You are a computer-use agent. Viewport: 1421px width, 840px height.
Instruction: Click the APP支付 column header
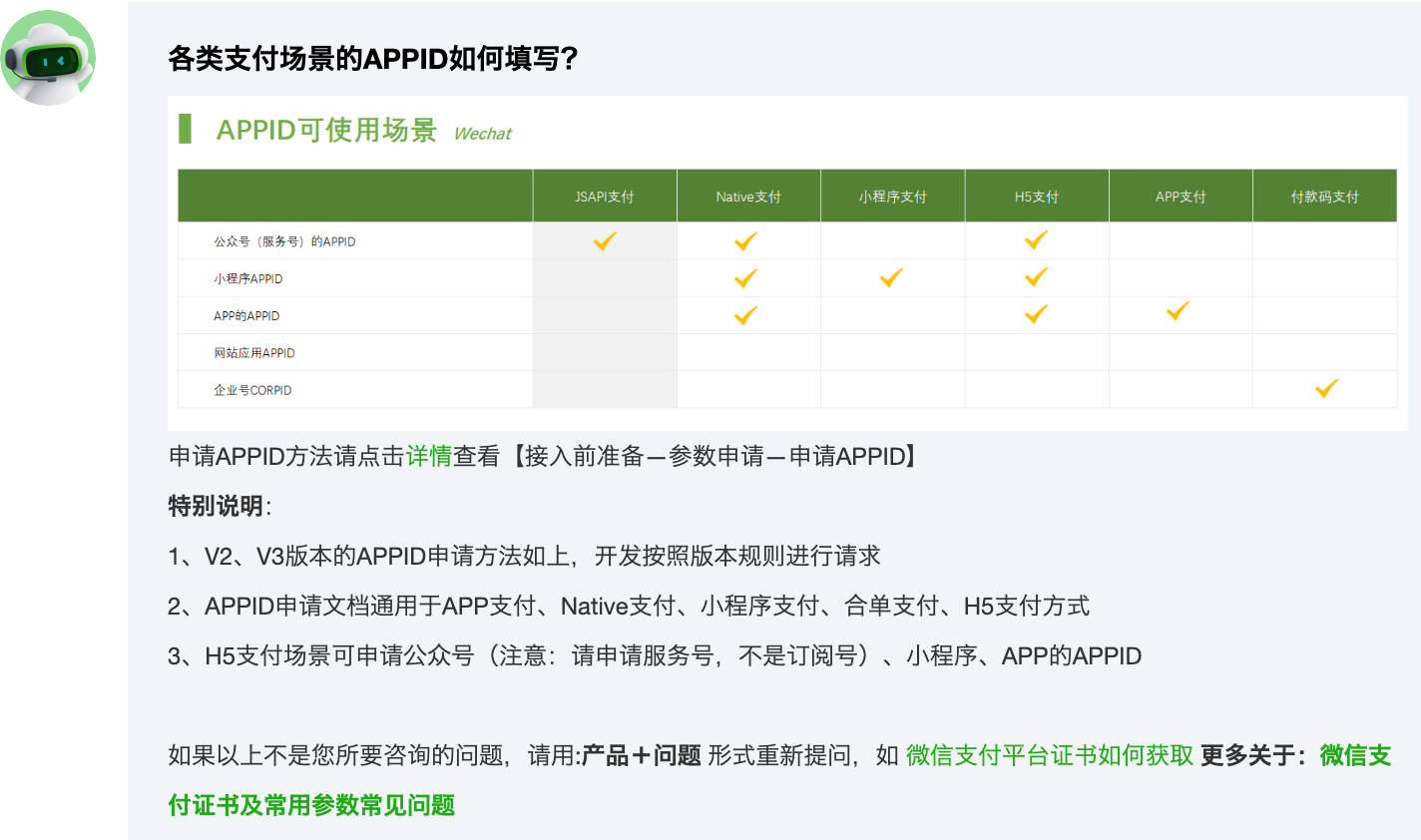coord(1181,197)
